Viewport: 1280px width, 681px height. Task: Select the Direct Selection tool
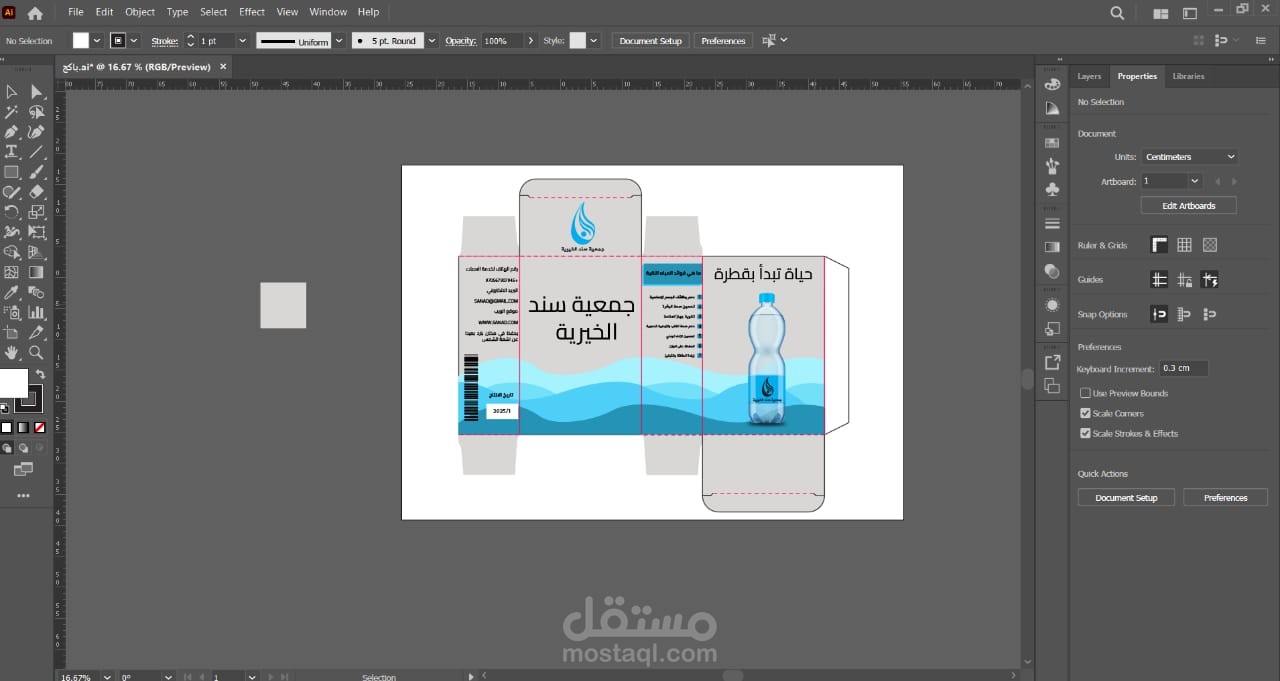36,92
